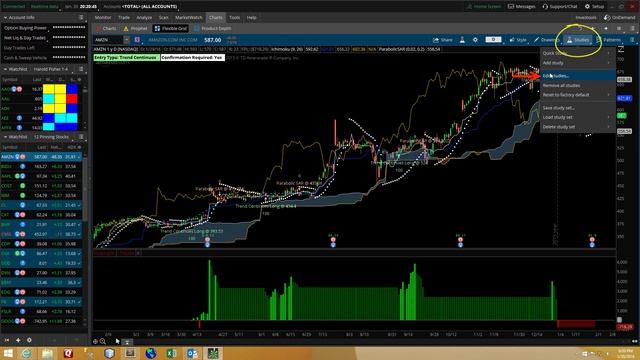Screen dimensions: 640x360
Task: Open the Flexible Grid sub-tab
Action: point(171,29)
